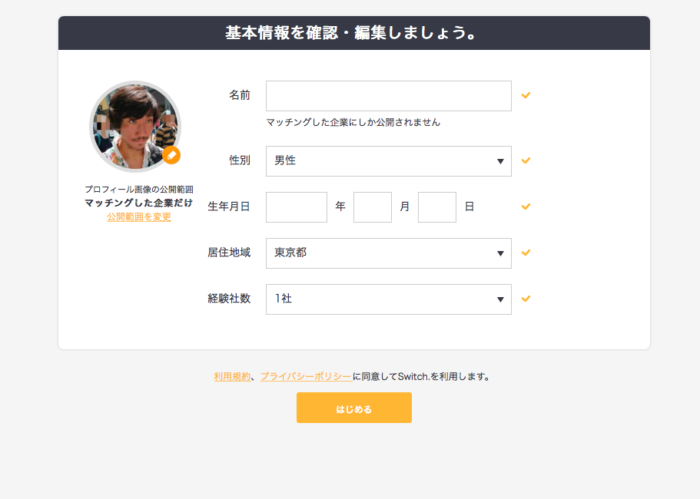Click the birth day input field
700x499 pixels.
click(x=437, y=207)
